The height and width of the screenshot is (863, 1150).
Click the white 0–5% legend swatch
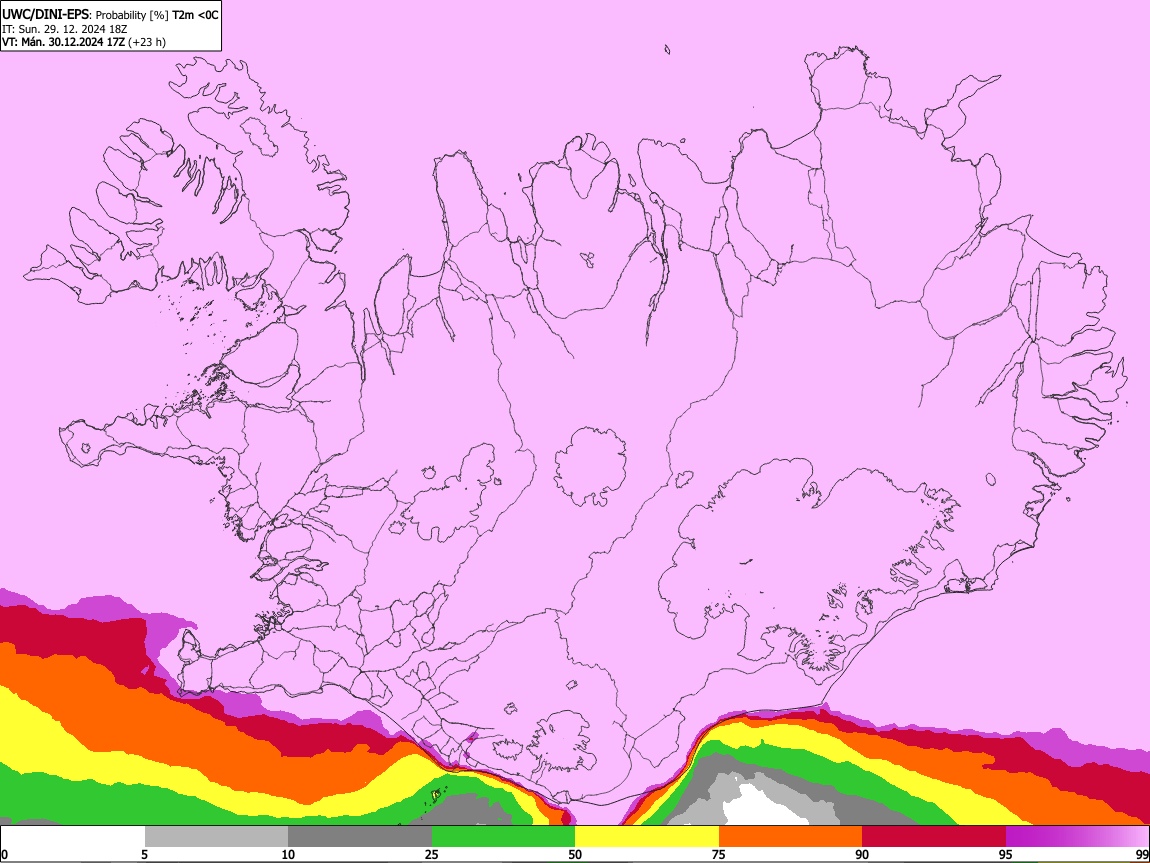[x=73, y=837]
